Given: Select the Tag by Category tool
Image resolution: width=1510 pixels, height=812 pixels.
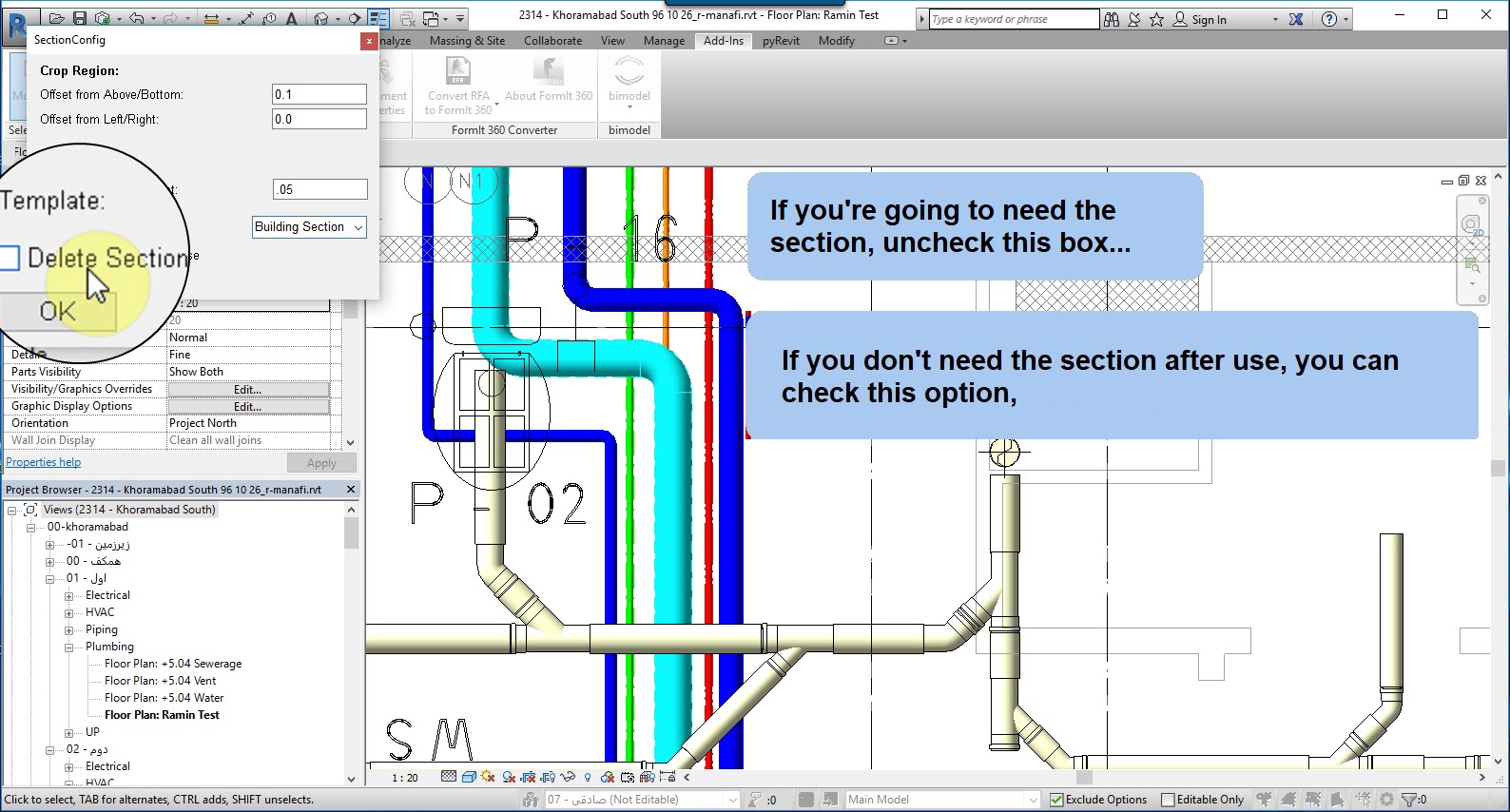Looking at the screenshot, I should (x=270, y=18).
